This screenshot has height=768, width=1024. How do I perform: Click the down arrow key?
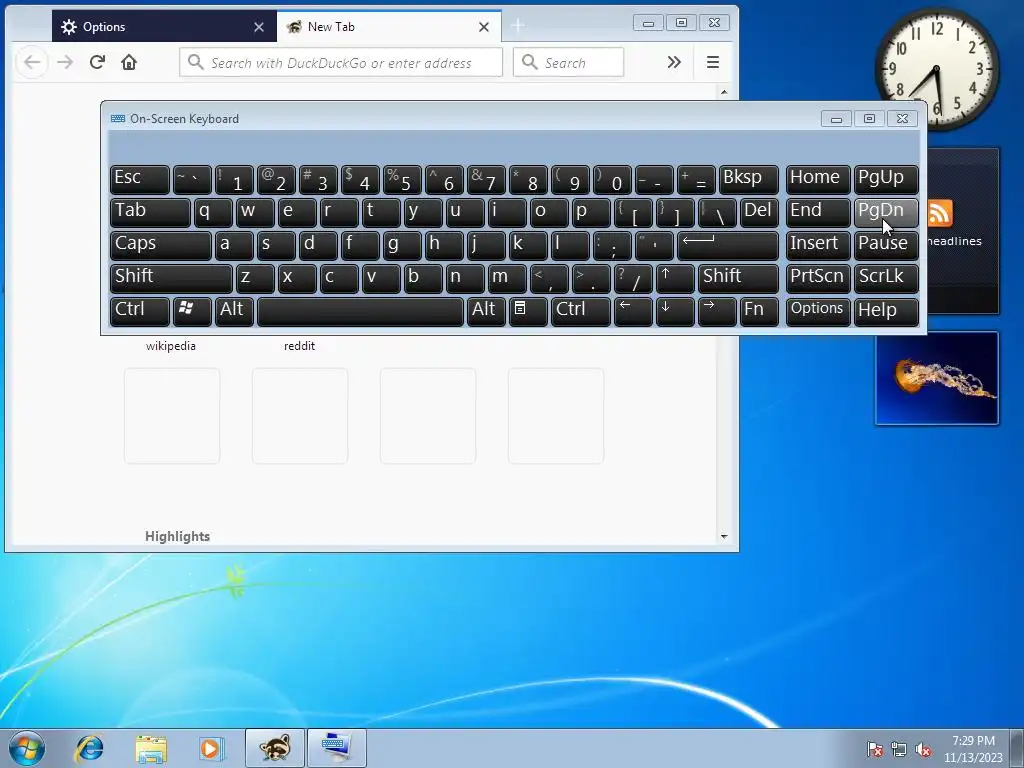click(675, 311)
